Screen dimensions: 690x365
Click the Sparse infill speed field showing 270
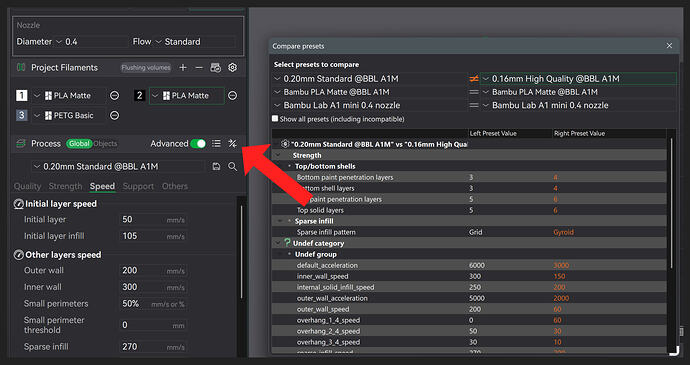pyautogui.click(x=153, y=347)
